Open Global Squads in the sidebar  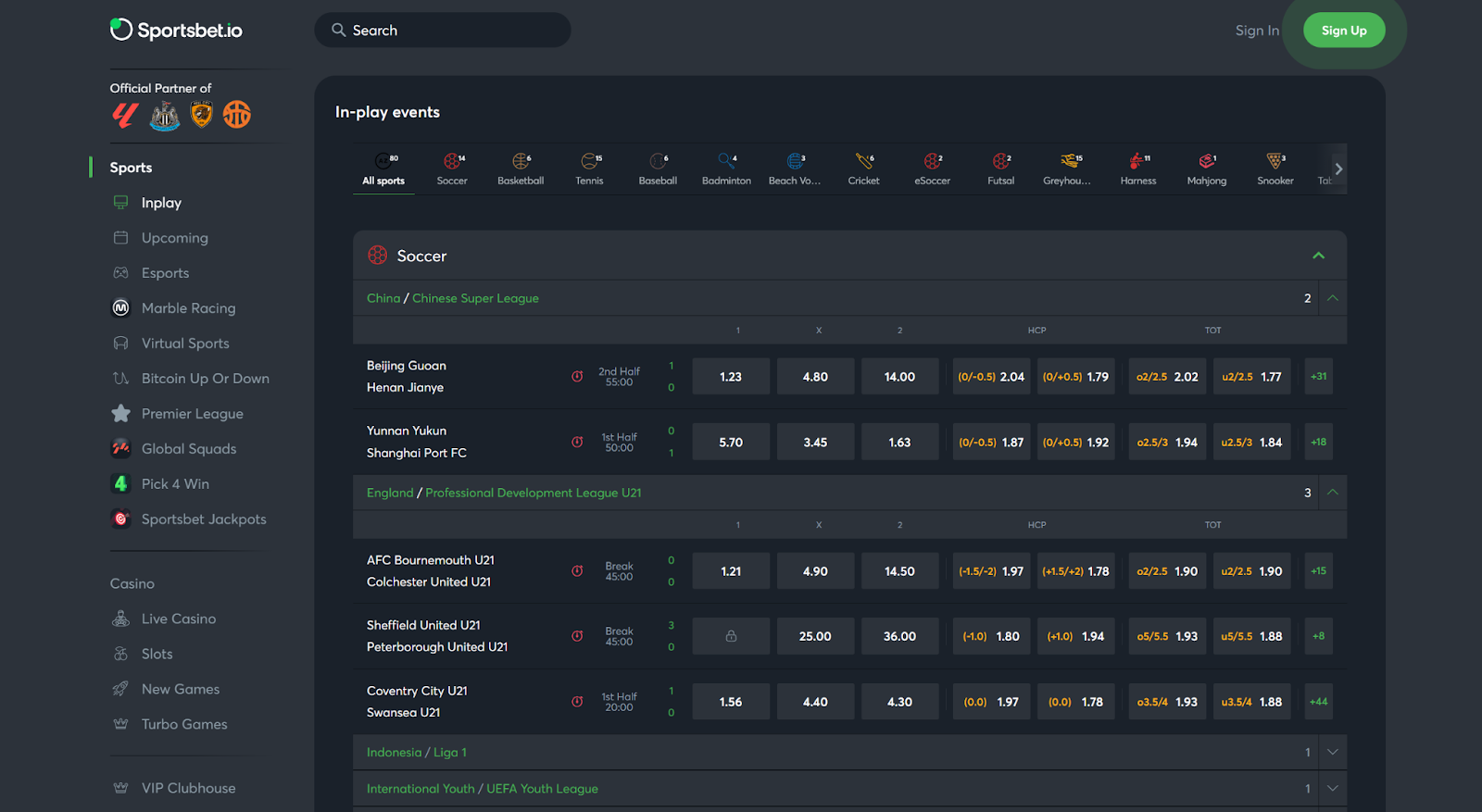[188, 449]
